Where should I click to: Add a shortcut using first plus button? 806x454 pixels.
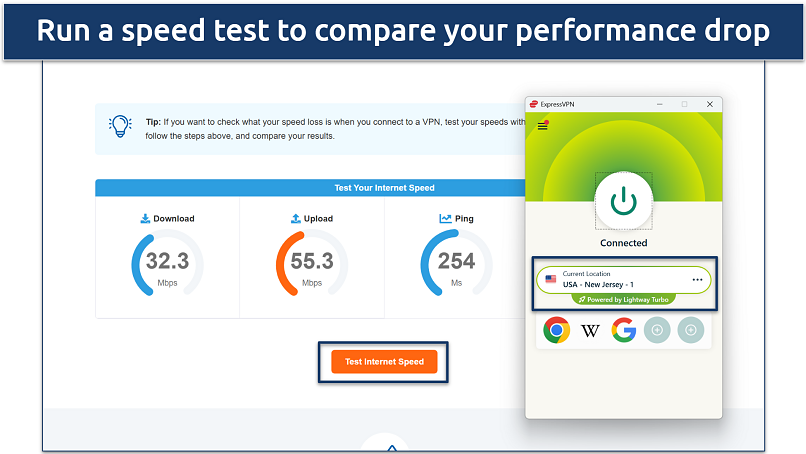pos(657,329)
